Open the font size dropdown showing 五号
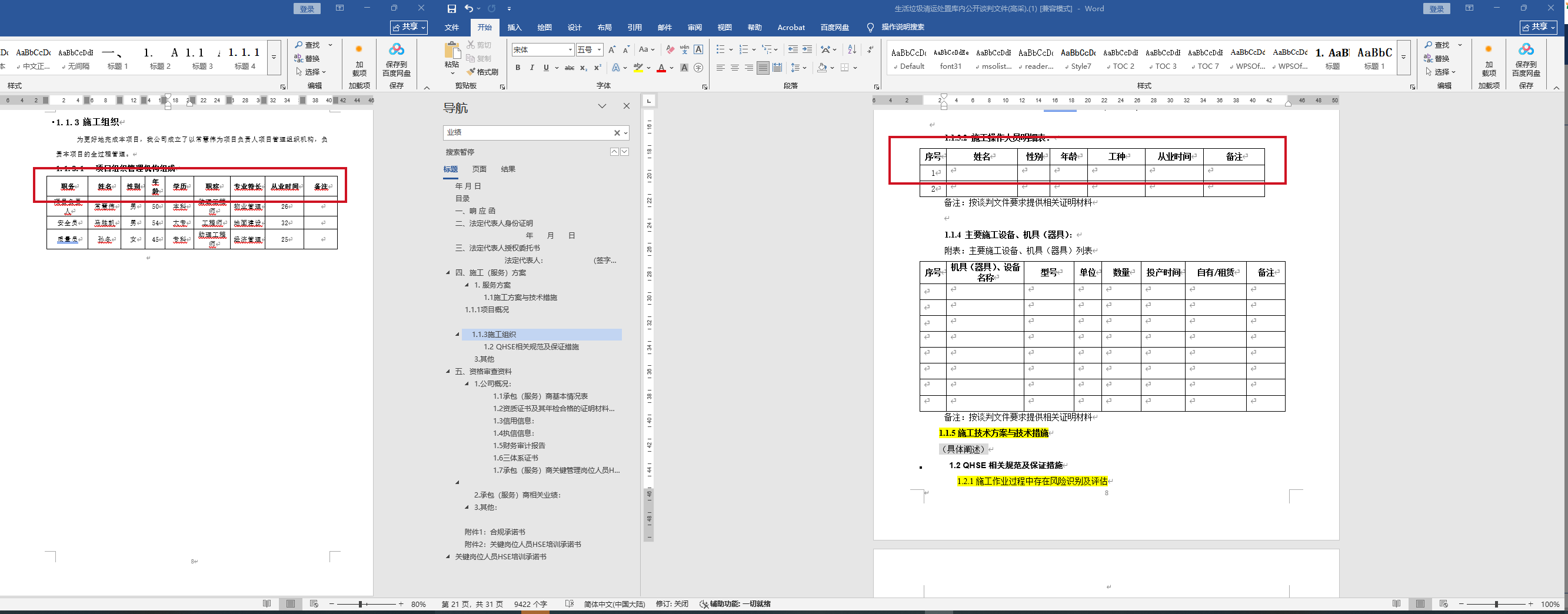The height and width of the screenshot is (614, 1568). tap(589, 50)
